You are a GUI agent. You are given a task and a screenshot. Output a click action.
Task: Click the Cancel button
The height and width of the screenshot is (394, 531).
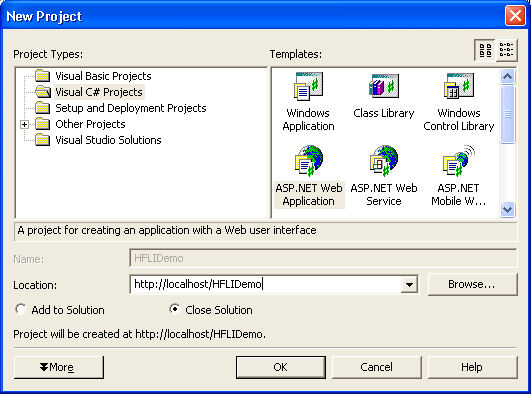(x=377, y=367)
